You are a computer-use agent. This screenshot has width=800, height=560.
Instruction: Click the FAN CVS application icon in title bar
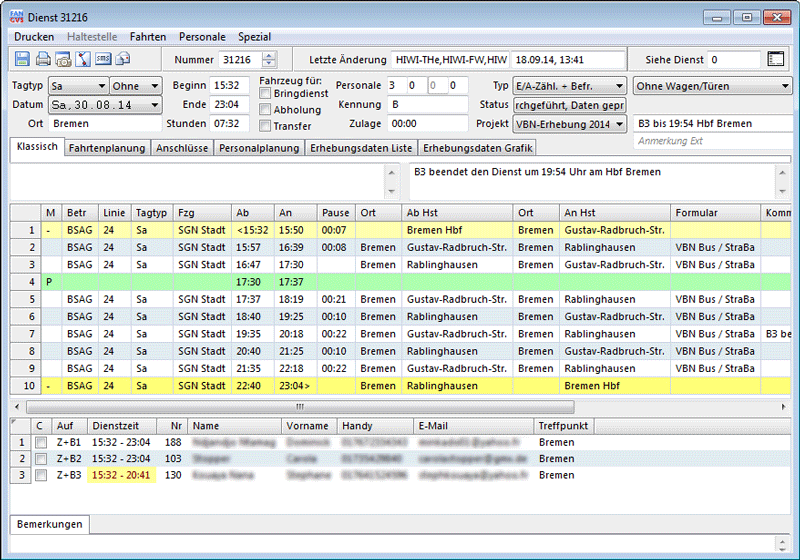(16, 17)
